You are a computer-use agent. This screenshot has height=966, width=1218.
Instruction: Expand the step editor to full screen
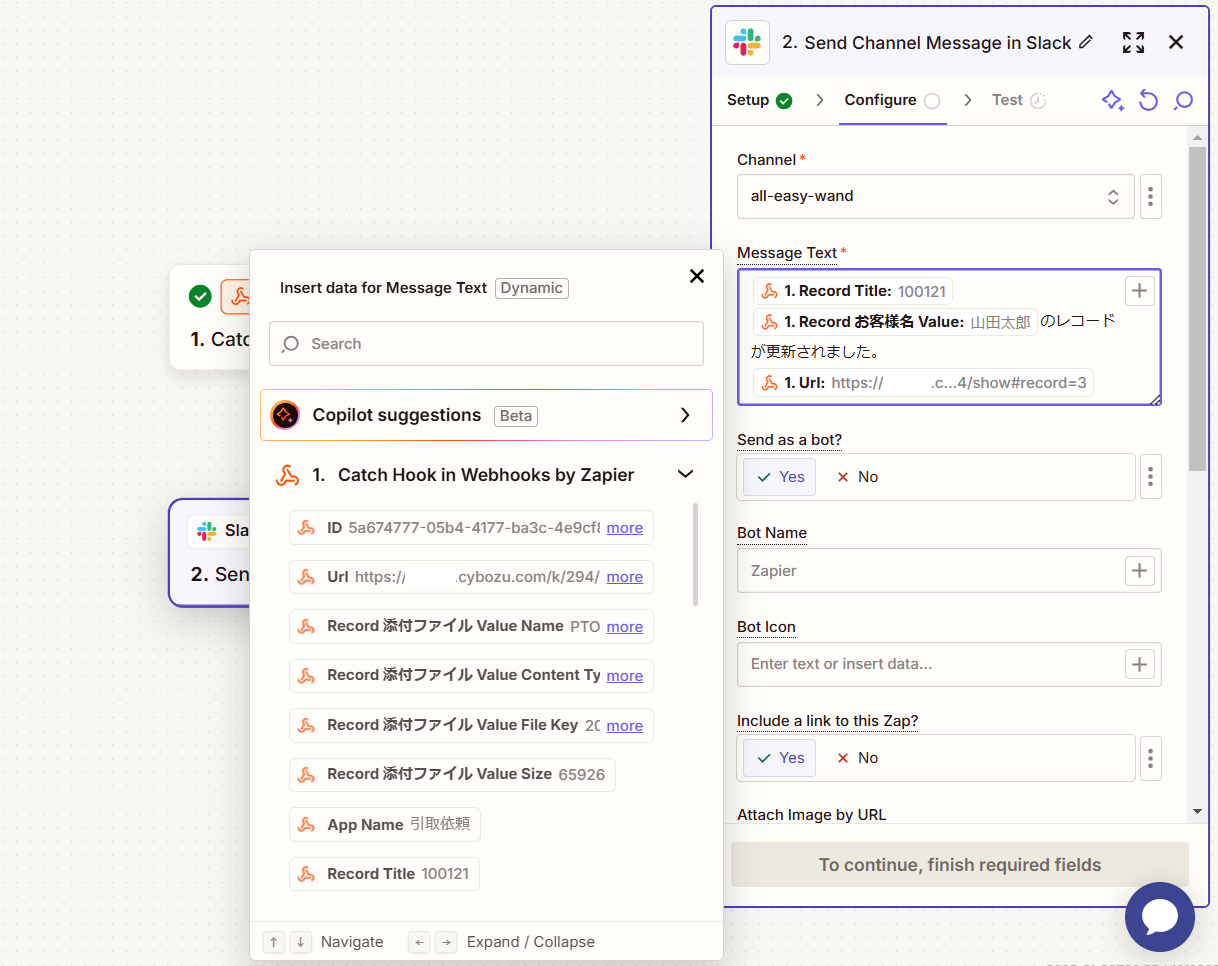coord(1133,42)
